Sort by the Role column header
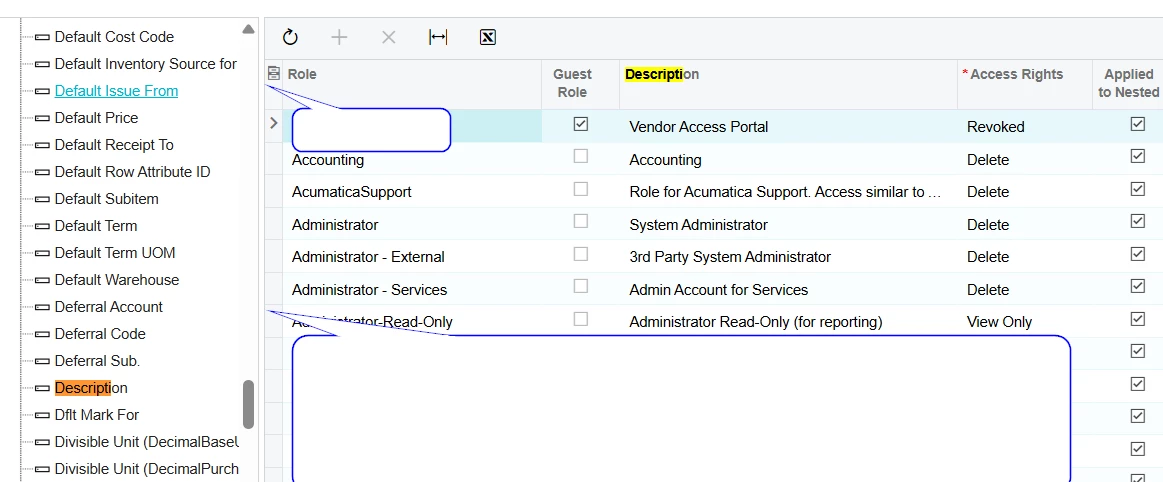The width and height of the screenshot is (1163, 482). coord(302,74)
